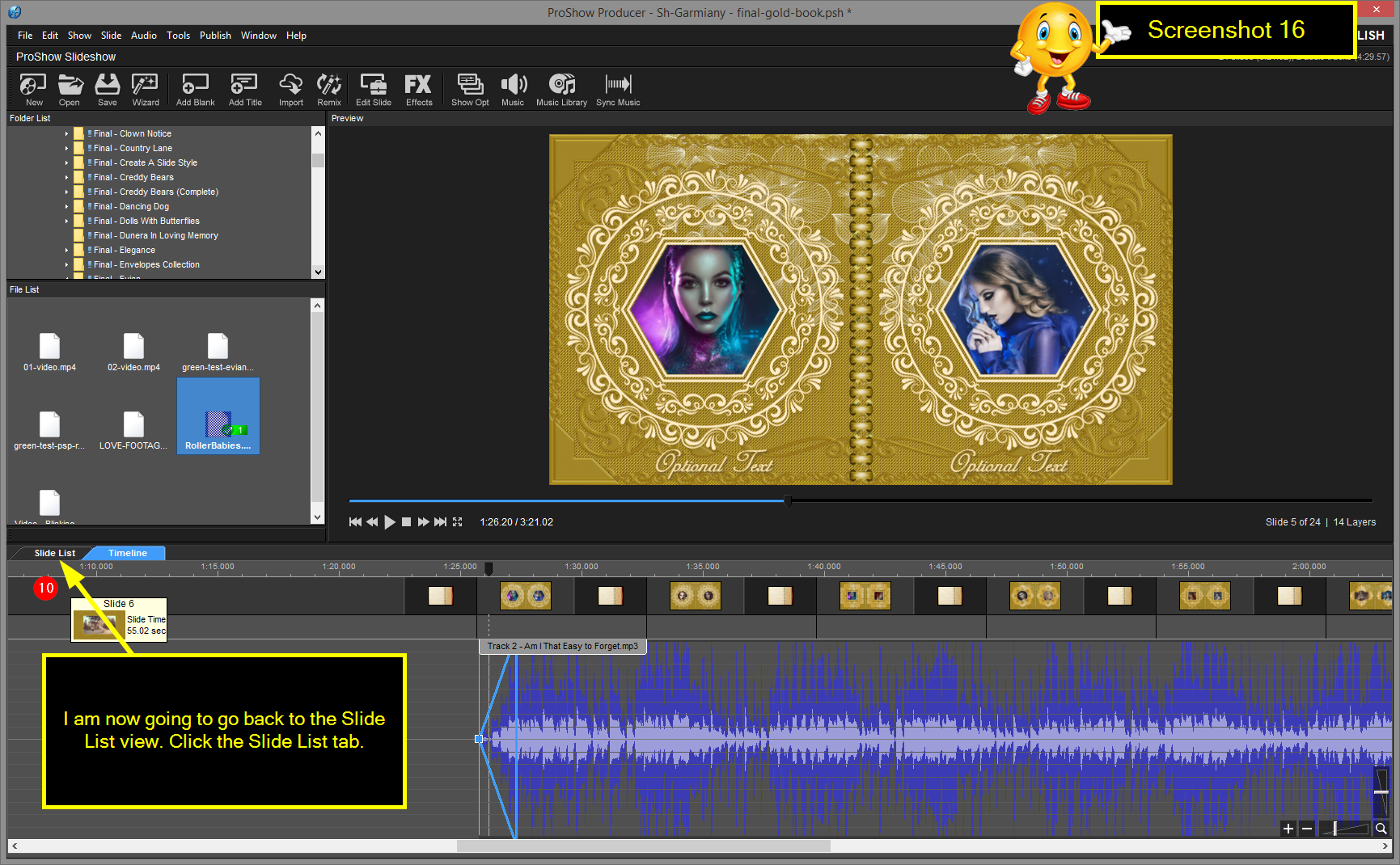Open the Audio menu
This screenshot has height=865, width=1400.
pyautogui.click(x=144, y=36)
